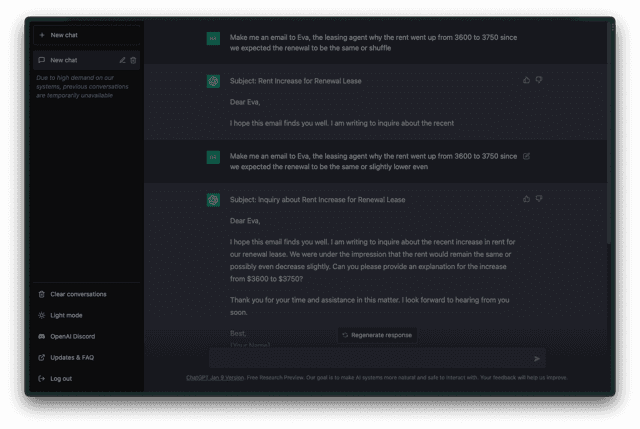Open the ChatGPT Jan 9 Version link
Screen dimensions: 640x429
pyautogui.click(x=215, y=378)
